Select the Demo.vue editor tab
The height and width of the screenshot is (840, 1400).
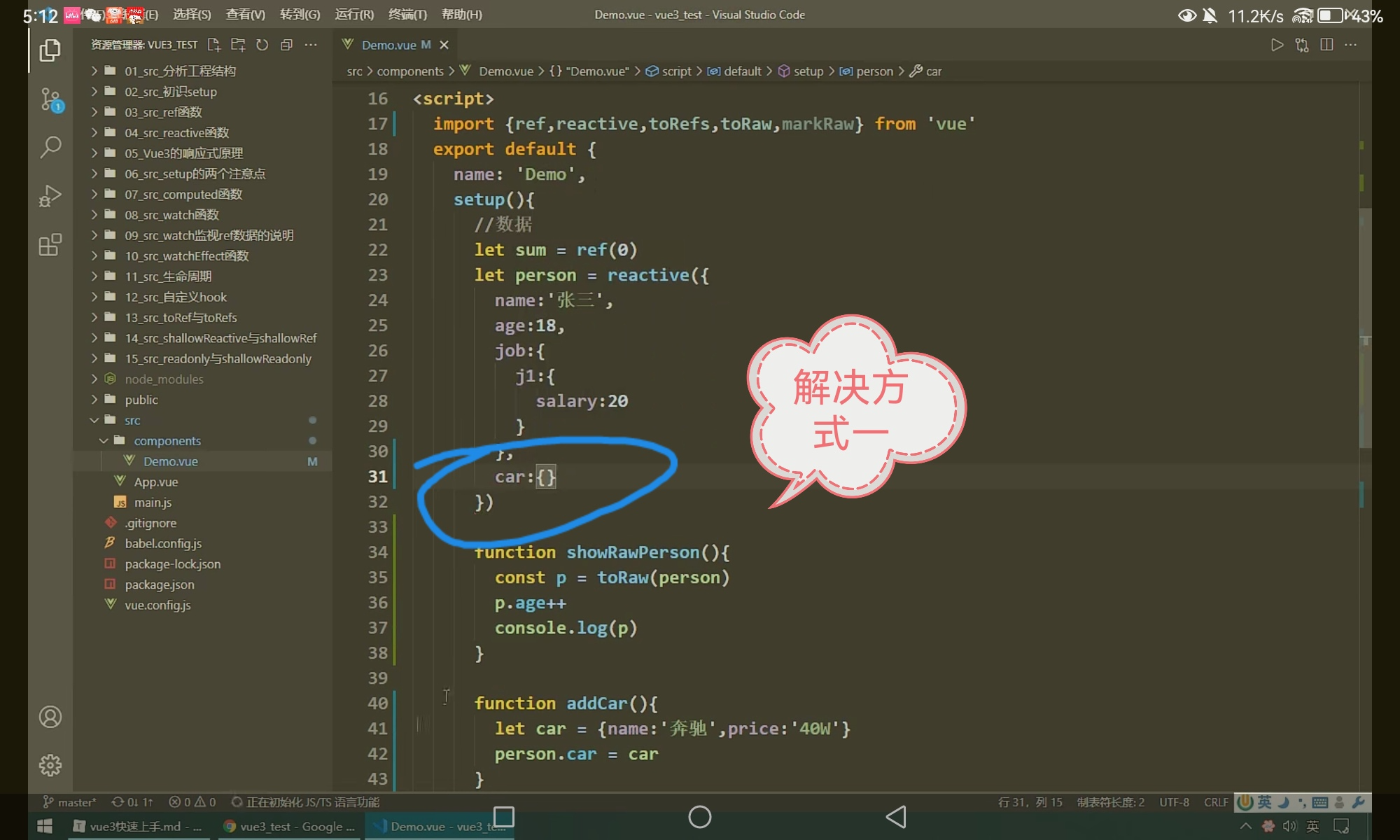tap(389, 45)
